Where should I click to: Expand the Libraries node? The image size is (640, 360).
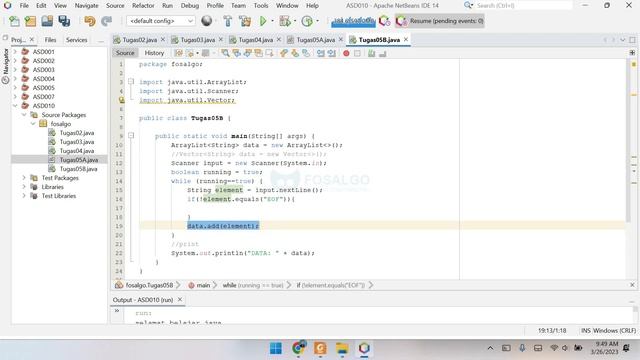point(24,187)
